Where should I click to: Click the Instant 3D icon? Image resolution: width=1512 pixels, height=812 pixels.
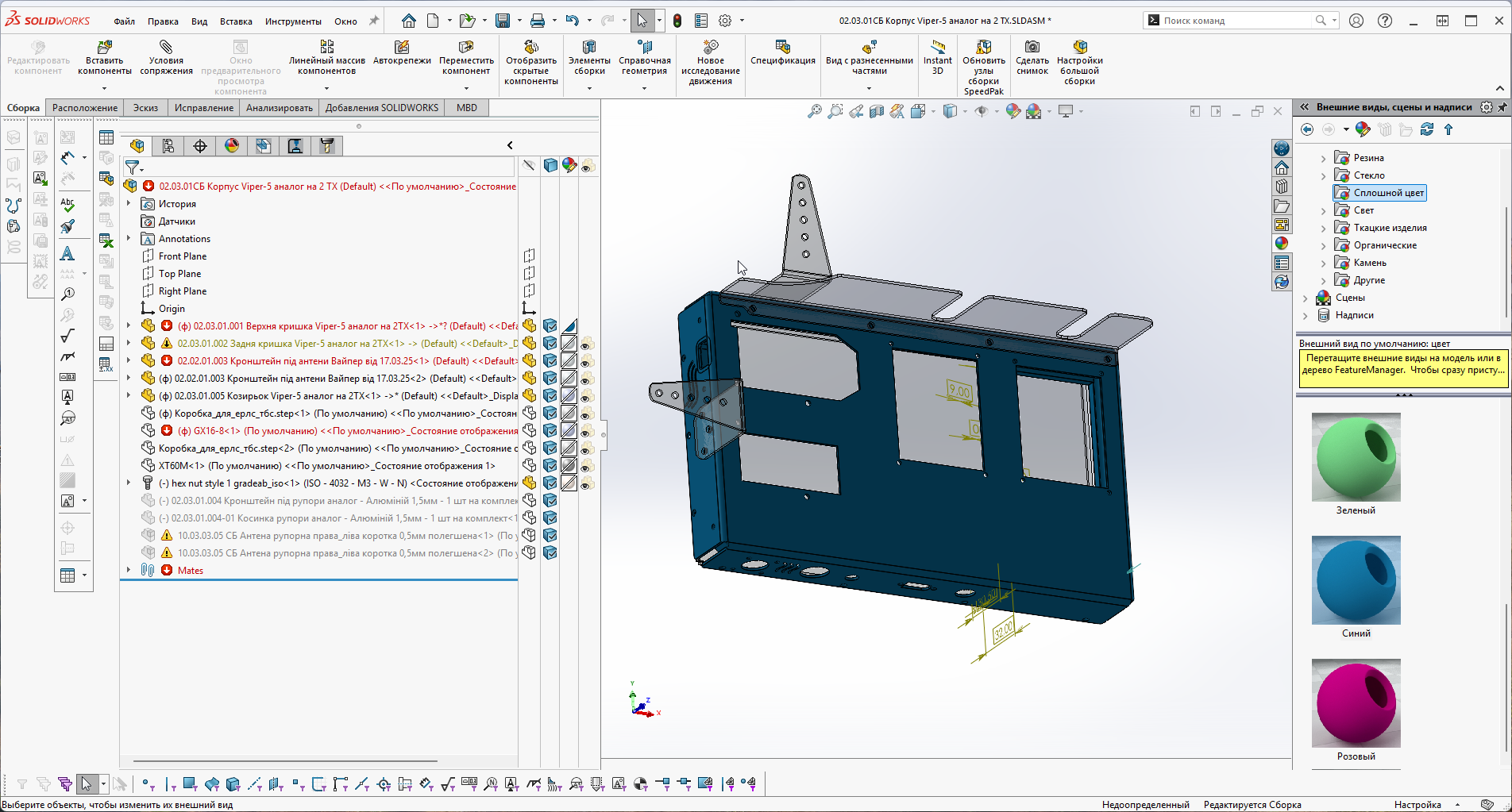click(x=938, y=48)
